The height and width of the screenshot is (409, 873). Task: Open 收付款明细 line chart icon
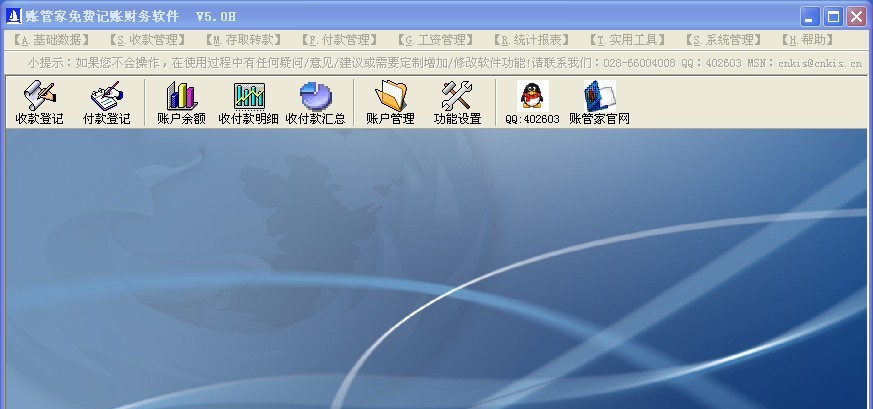coord(248,102)
